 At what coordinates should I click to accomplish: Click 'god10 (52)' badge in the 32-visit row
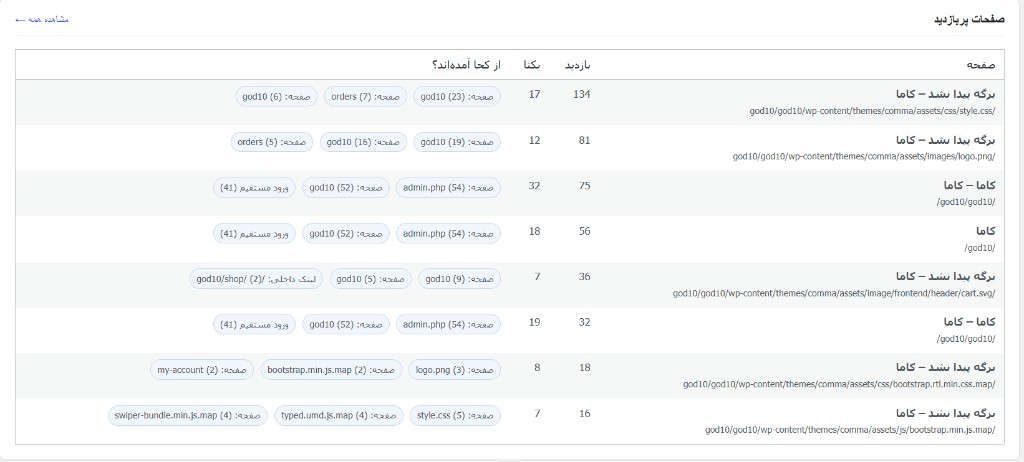(346, 324)
